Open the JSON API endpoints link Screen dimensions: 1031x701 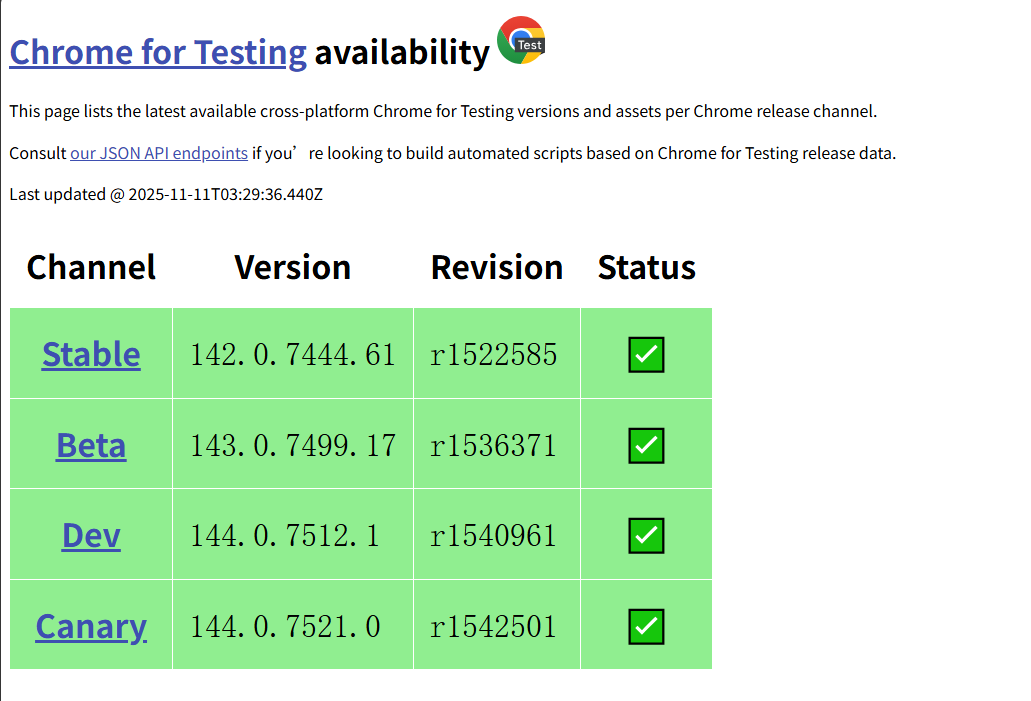pos(159,153)
